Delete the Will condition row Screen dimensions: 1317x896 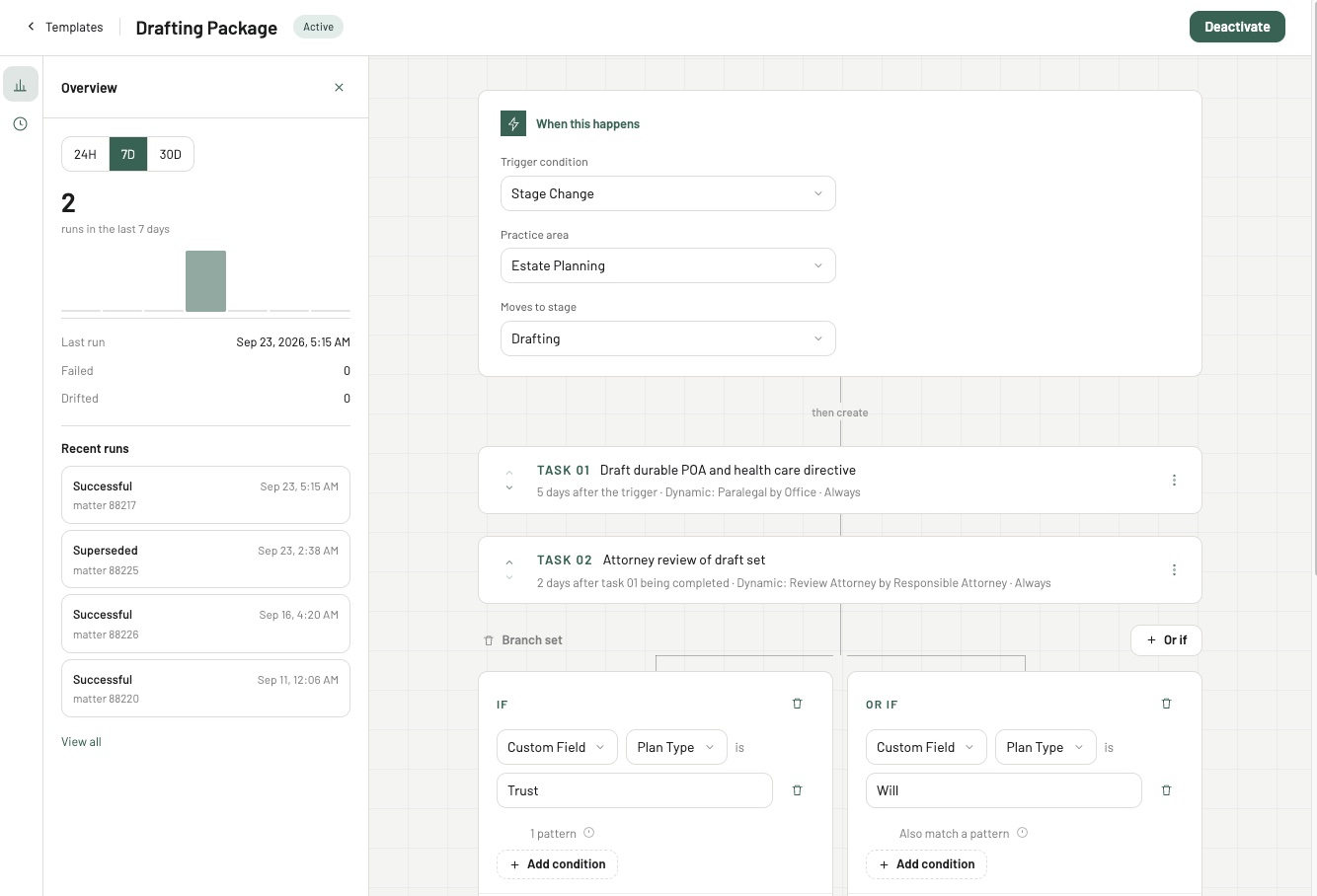coord(1167,790)
